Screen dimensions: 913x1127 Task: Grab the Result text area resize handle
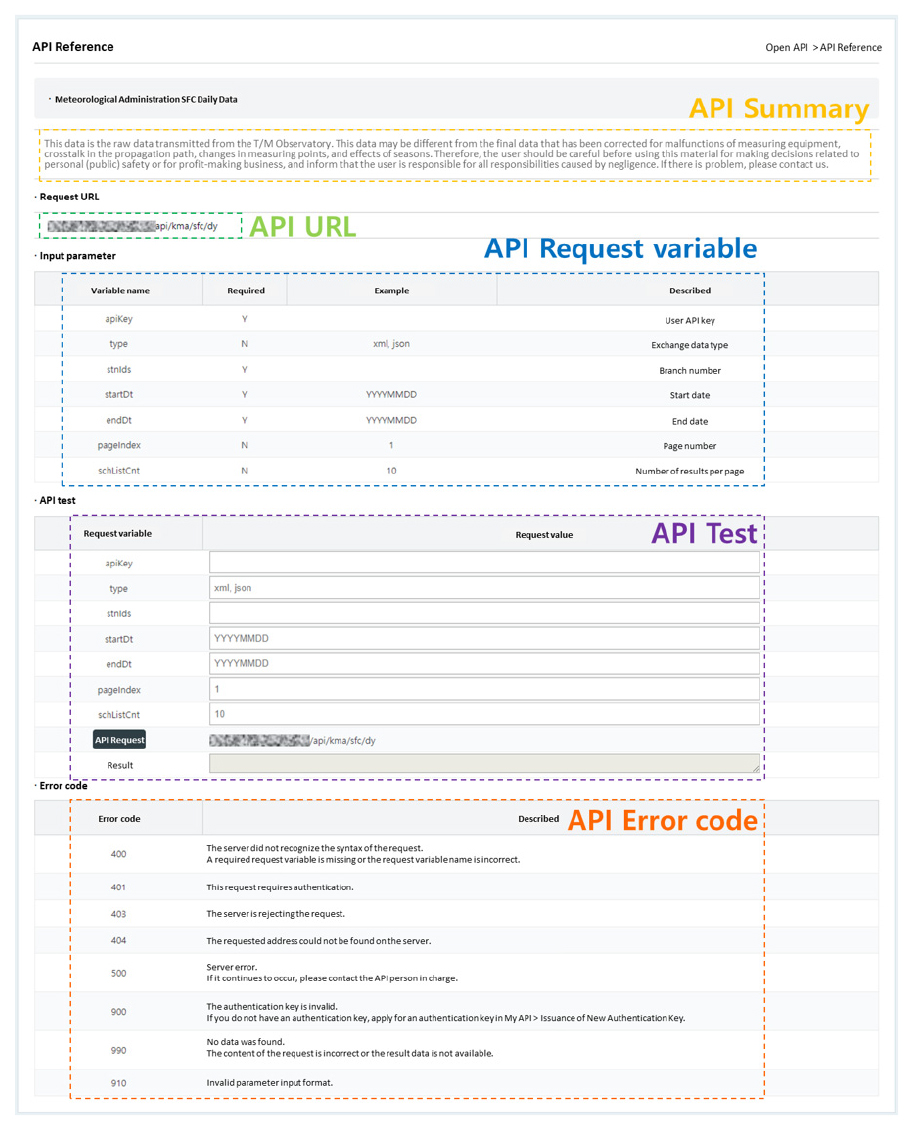point(755,769)
